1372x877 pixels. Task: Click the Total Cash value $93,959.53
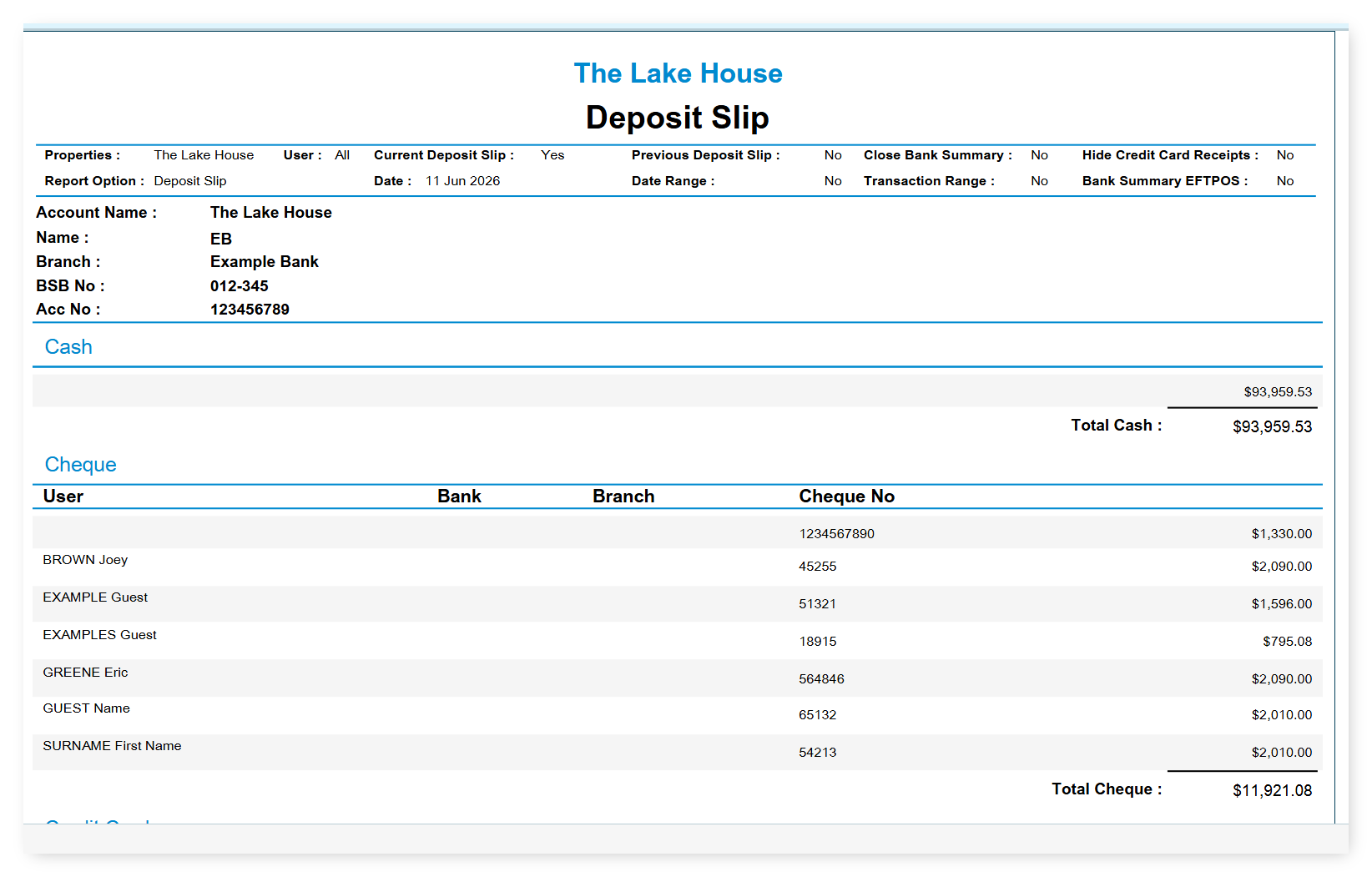[1272, 427]
